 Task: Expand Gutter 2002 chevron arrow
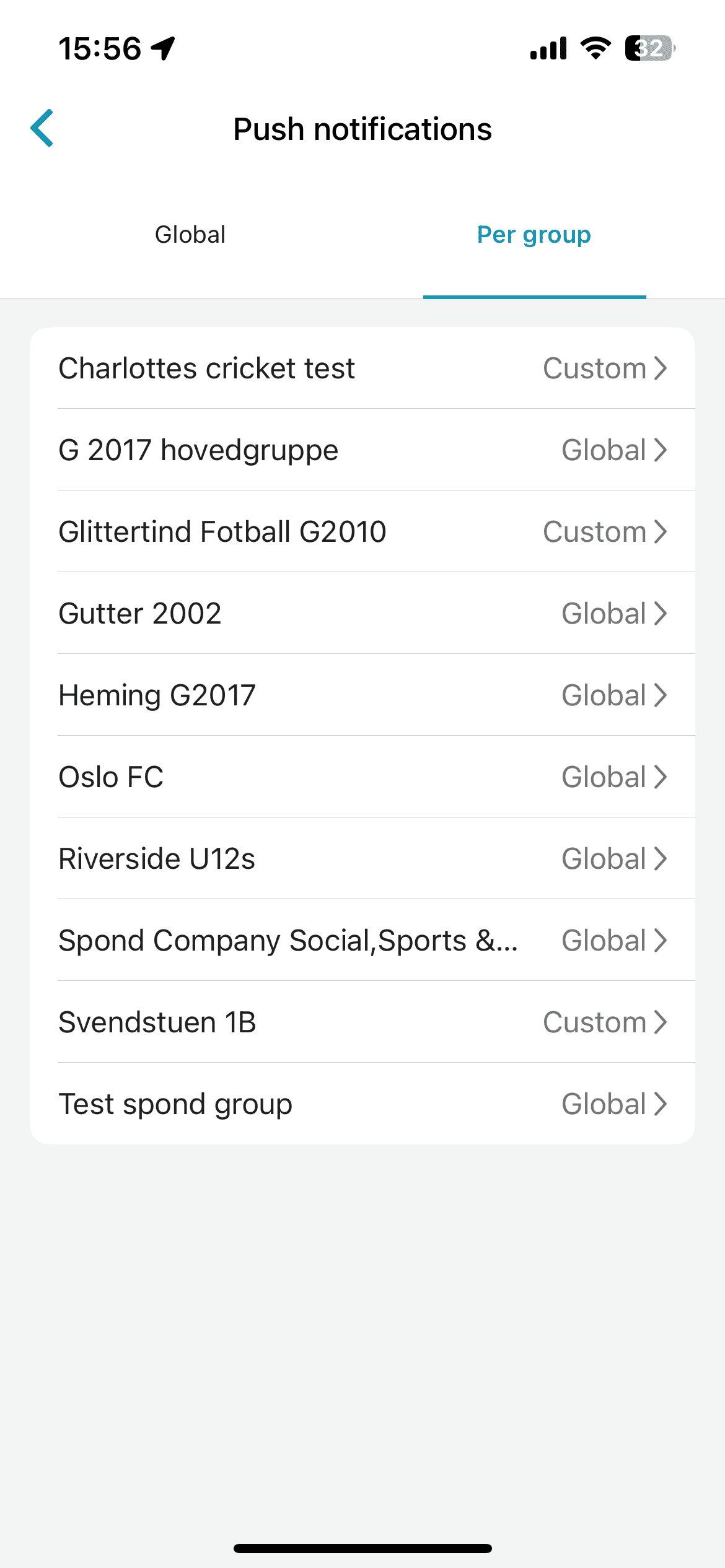661,614
